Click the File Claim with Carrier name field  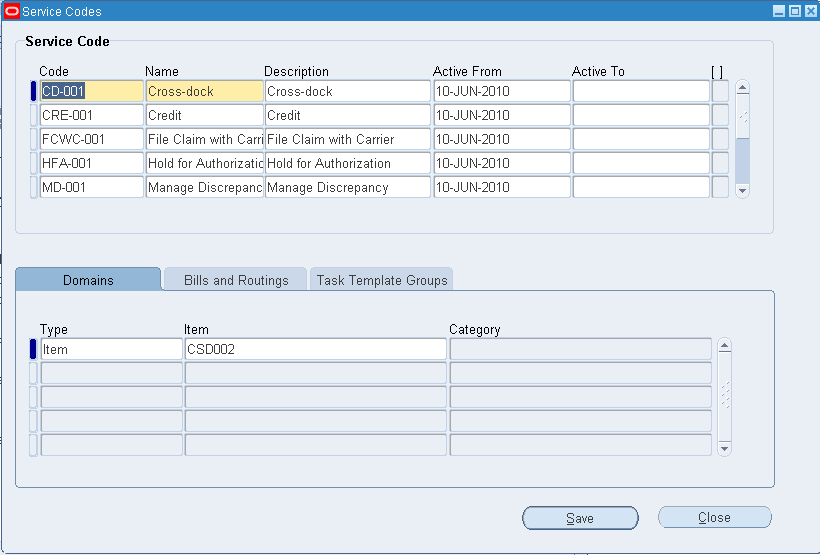[x=204, y=139]
